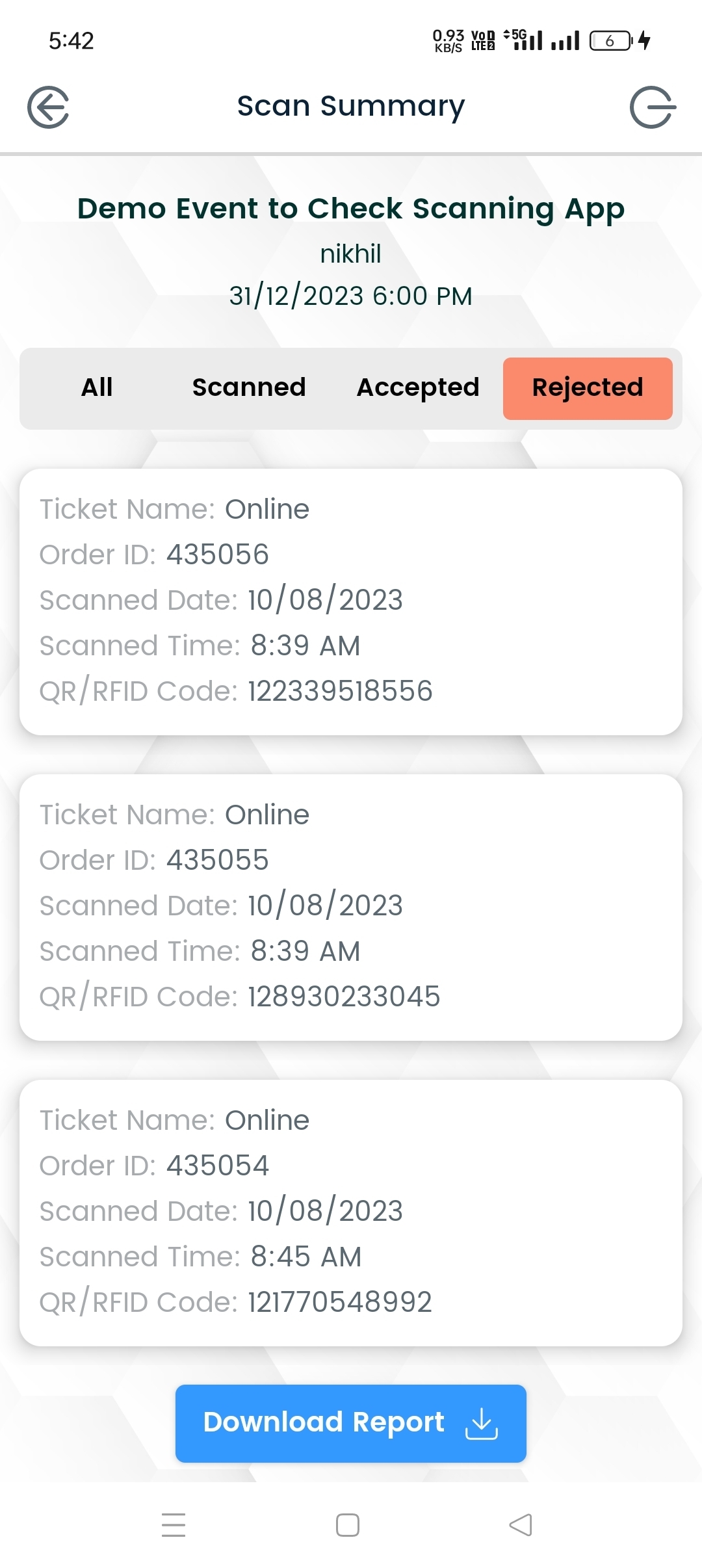The image size is (702, 1568).
Task: Click the Download Report button
Action: tap(350, 1423)
